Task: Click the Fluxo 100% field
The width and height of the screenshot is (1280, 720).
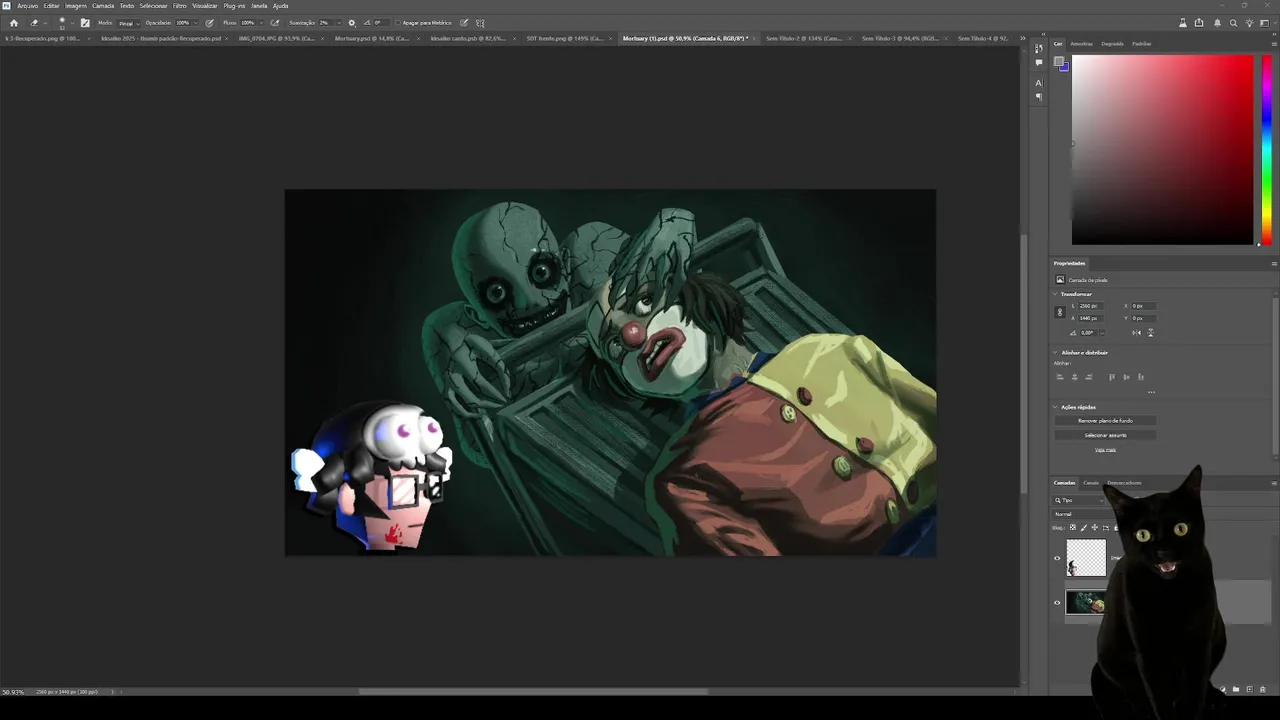Action: tap(250, 22)
